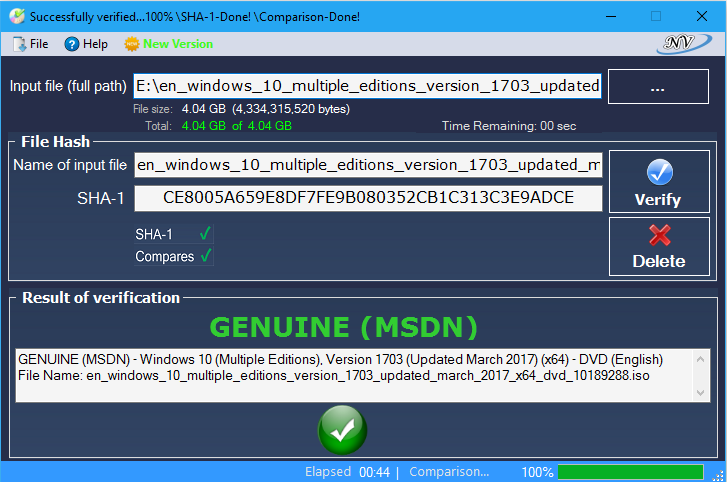Toggle the Compares check indicator
This screenshot has width=727, height=482.
coord(205,257)
